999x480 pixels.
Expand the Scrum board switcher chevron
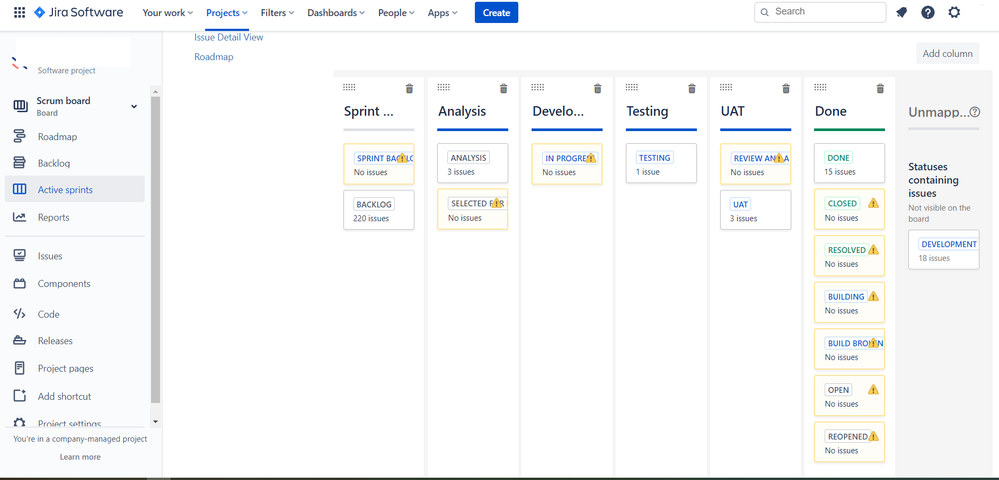click(x=134, y=106)
